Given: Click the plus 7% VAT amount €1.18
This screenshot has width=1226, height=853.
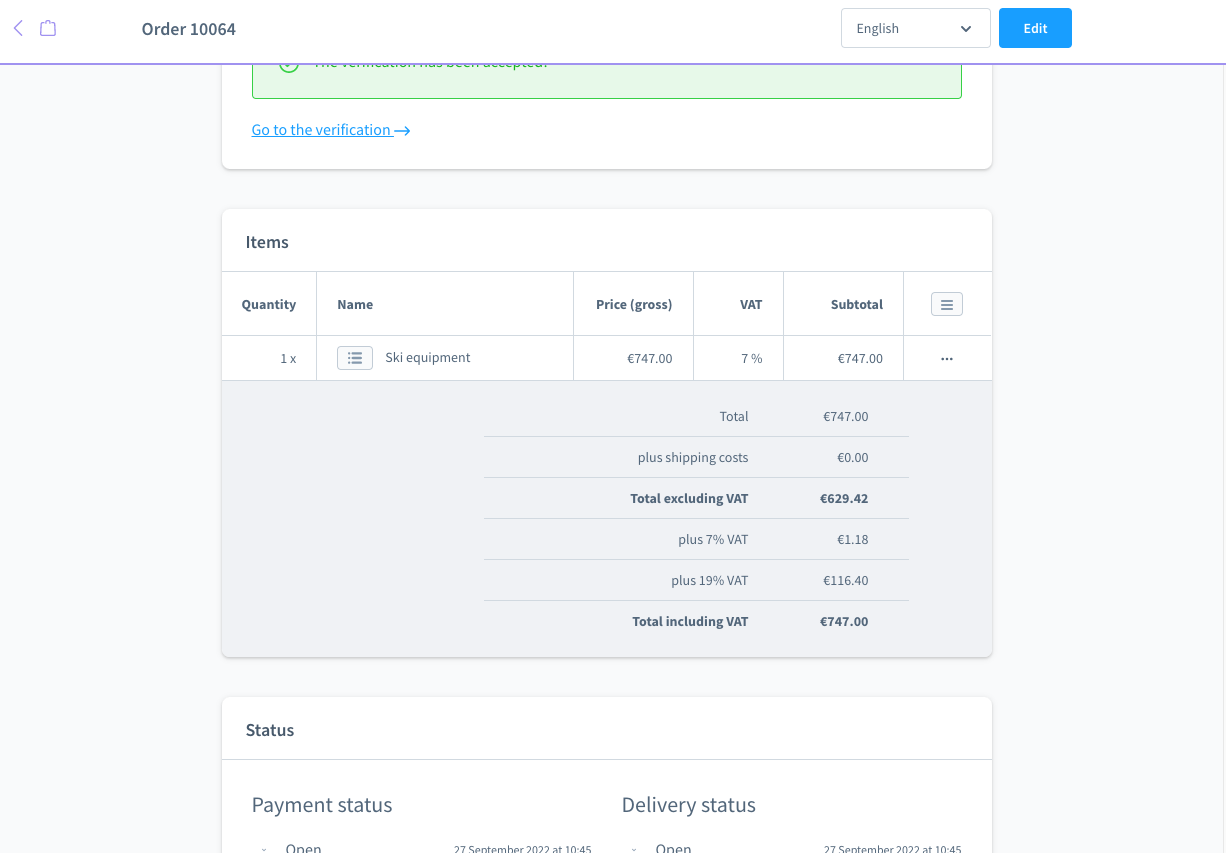Looking at the screenshot, I should coord(853,540).
